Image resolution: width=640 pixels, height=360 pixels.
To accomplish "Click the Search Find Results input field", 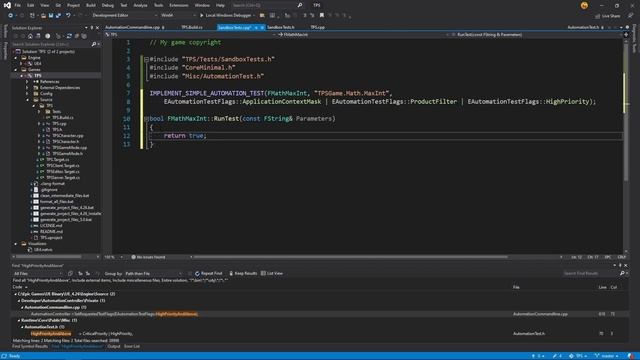I will pyautogui.click(x=590, y=273).
